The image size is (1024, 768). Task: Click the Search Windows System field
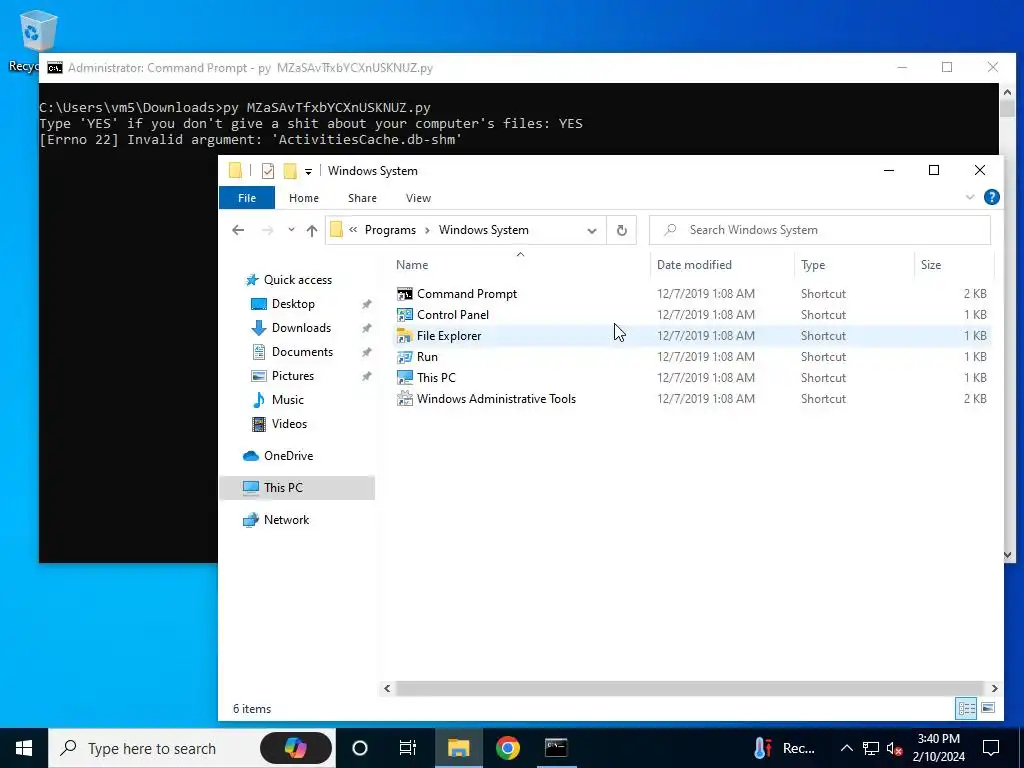820,230
